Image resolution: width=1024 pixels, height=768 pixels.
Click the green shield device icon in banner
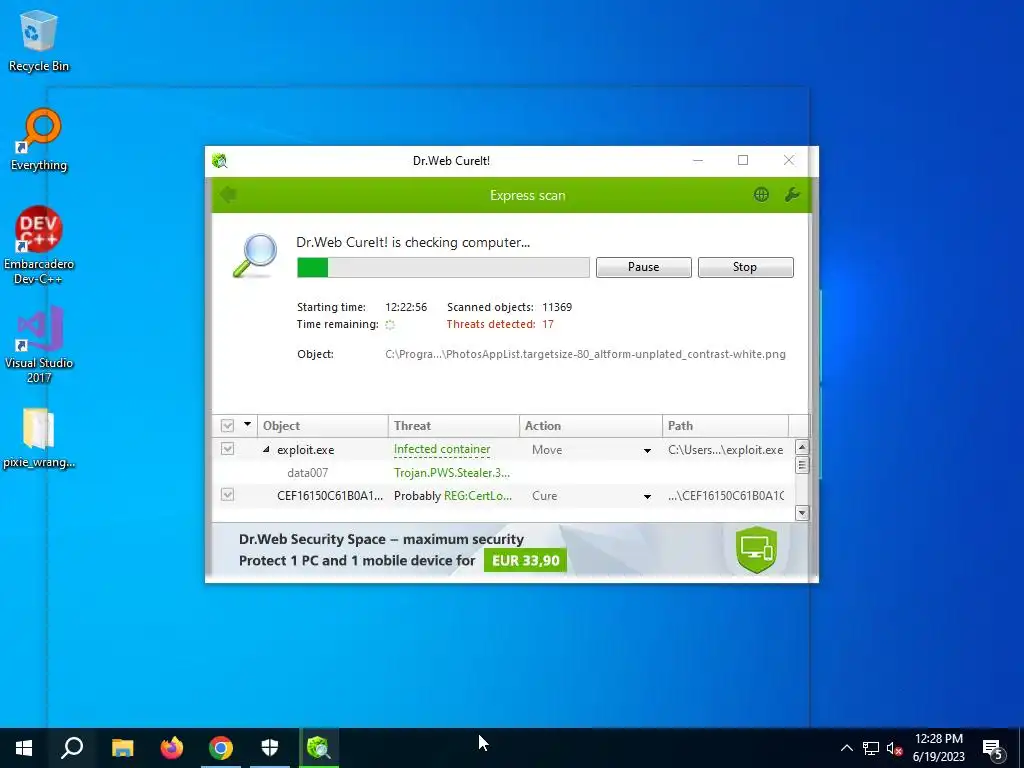click(x=756, y=550)
